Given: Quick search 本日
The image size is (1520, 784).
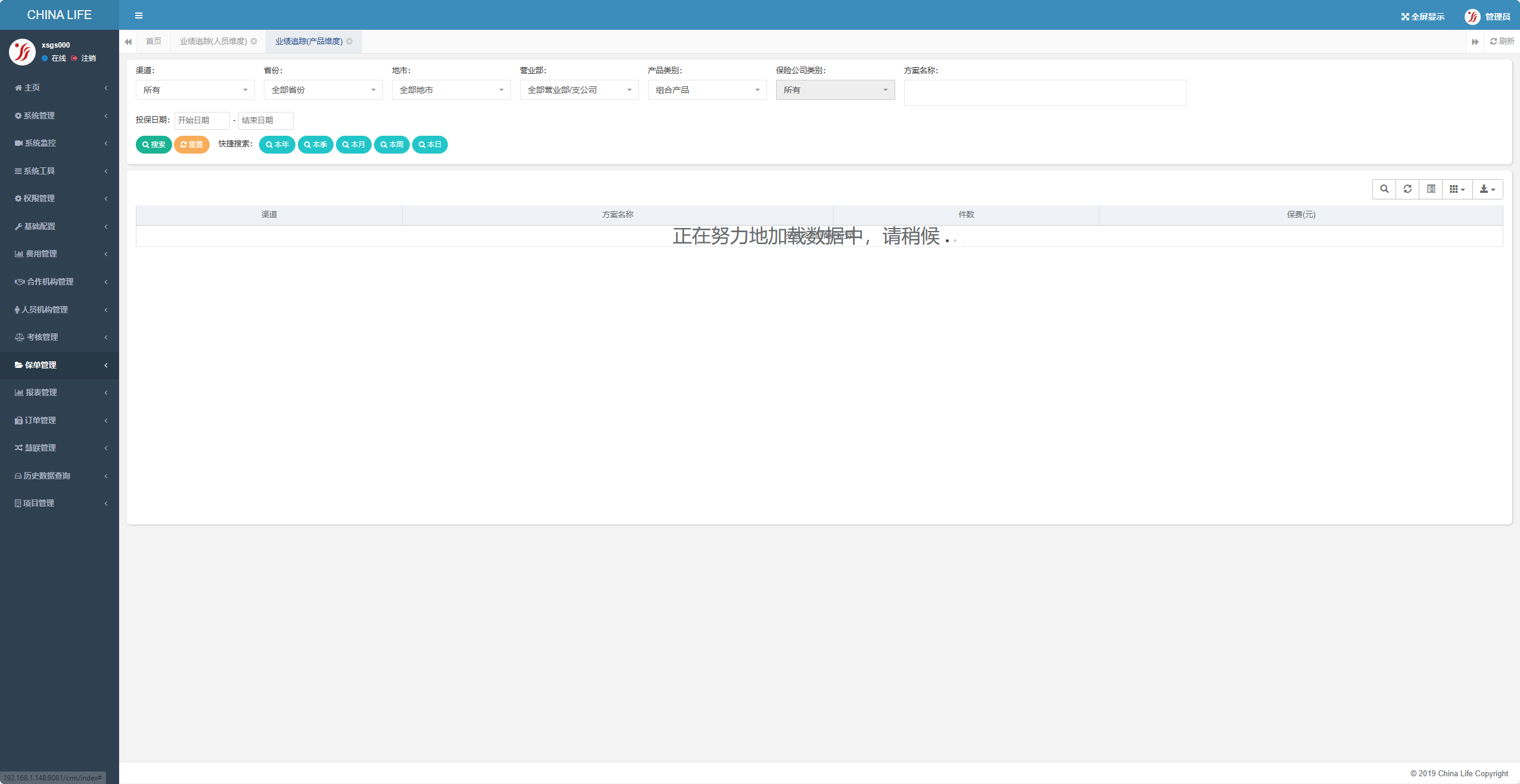Looking at the screenshot, I should click(430, 145).
